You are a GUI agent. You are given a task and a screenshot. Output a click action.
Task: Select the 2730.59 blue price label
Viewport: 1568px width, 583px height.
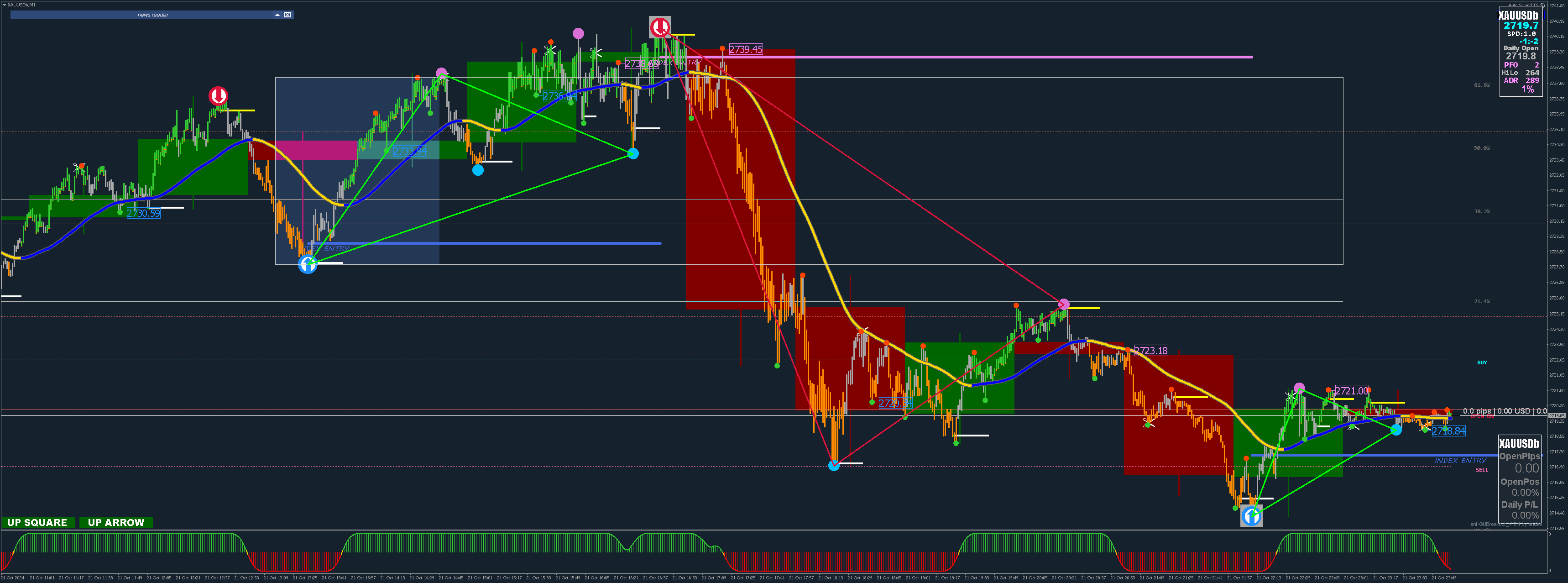pyautogui.click(x=143, y=213)
